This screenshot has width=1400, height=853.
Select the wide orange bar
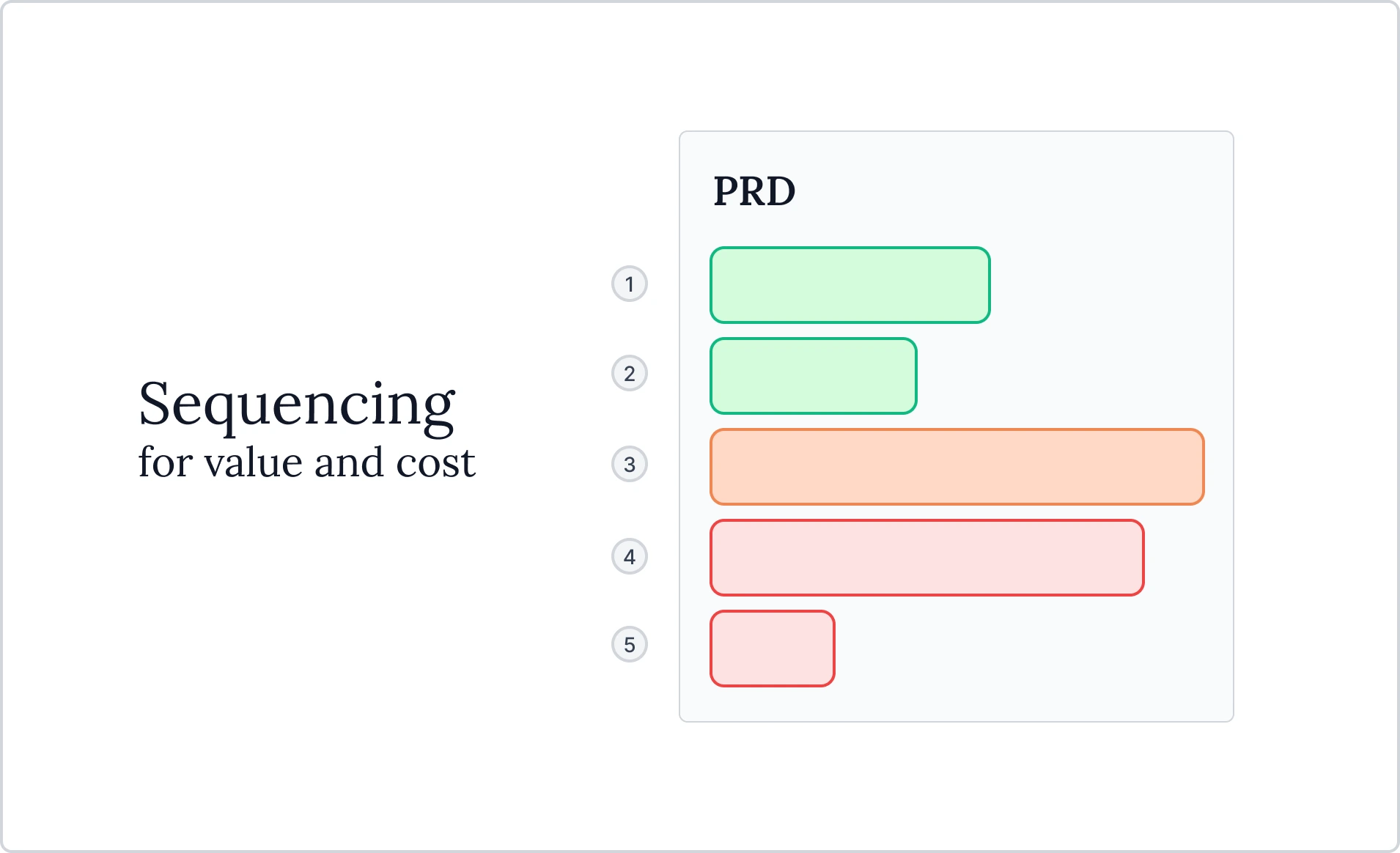(x=957, y=467)
